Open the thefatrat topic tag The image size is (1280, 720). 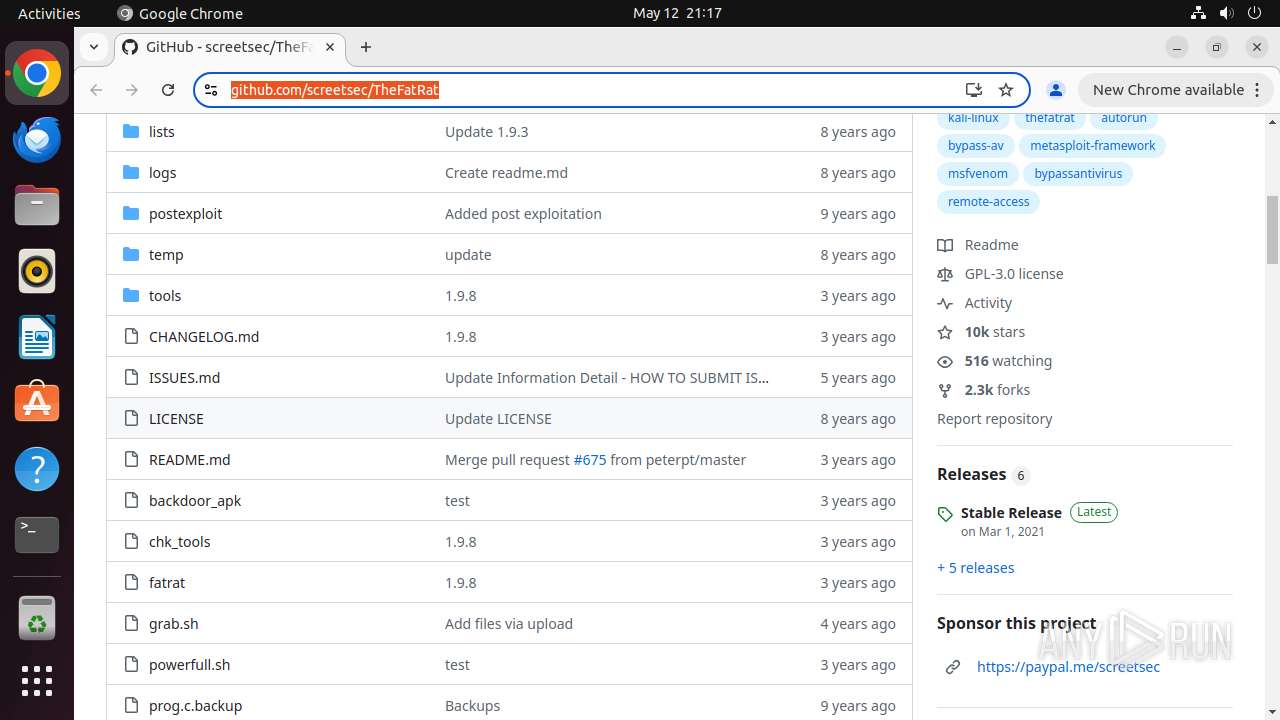click(1049, 118)
